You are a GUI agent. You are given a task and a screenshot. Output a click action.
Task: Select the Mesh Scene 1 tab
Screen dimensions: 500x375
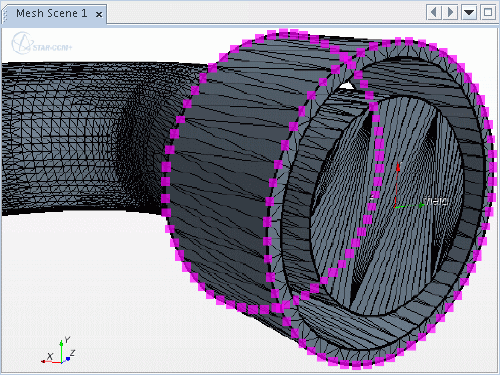[x=52, y=14]
